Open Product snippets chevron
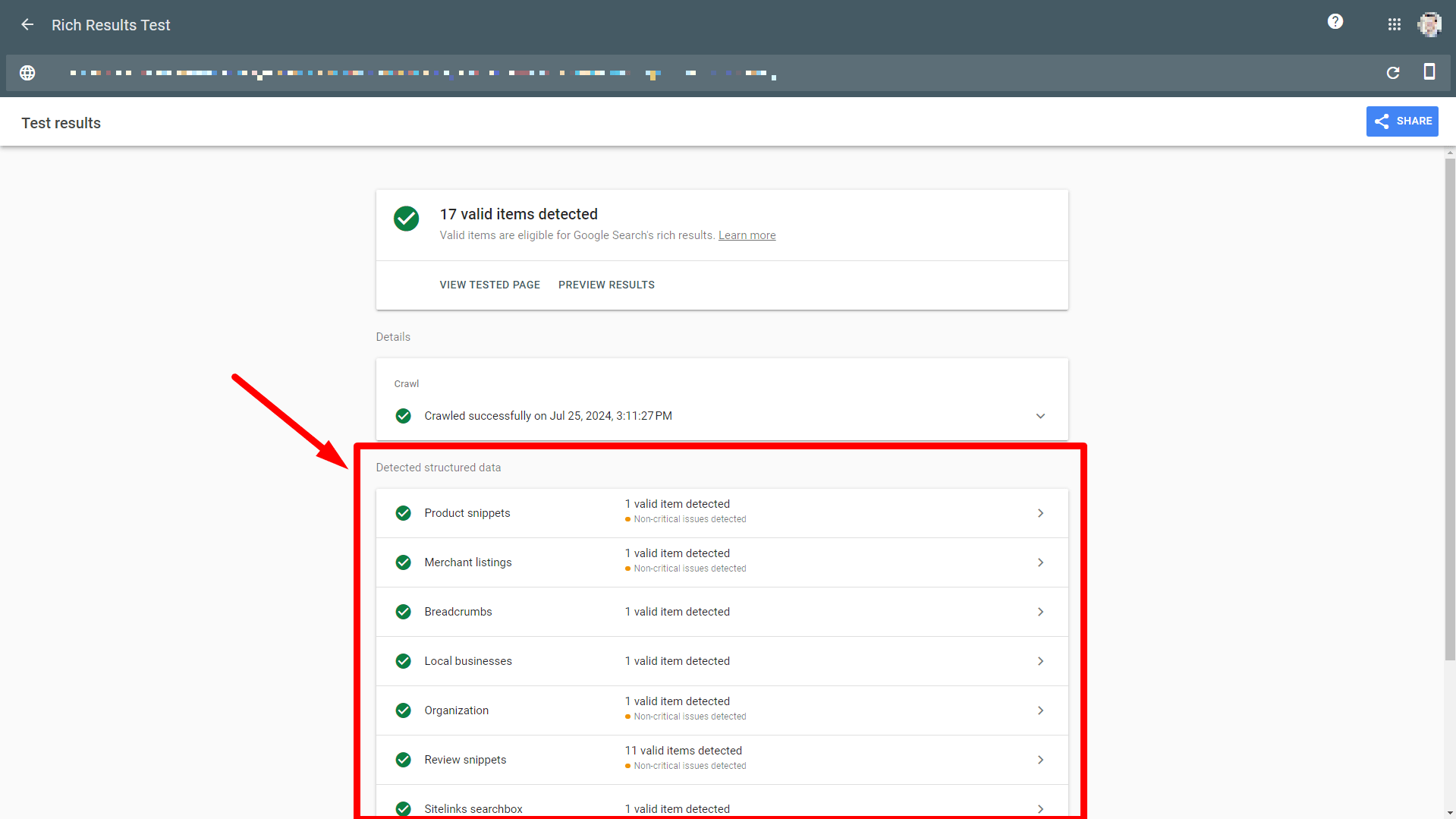 click(x=1040, y=513)
